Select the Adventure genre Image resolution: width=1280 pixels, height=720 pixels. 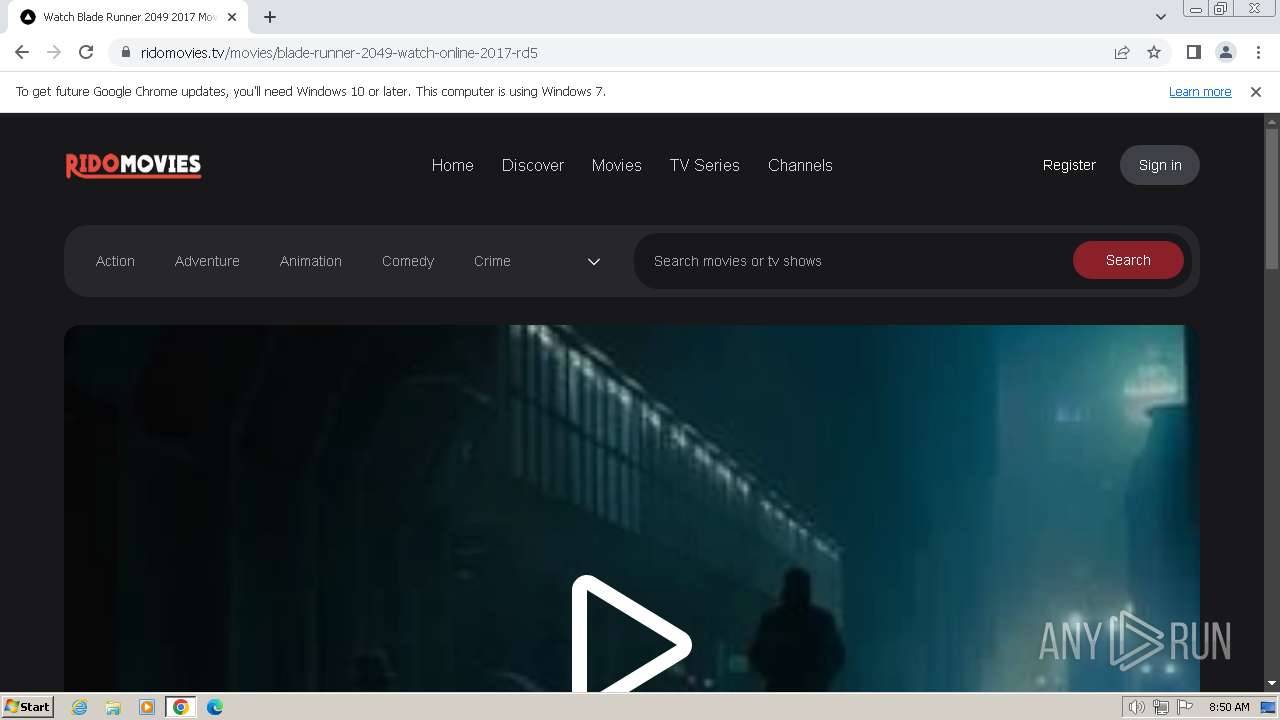click(x=207, y=261)
